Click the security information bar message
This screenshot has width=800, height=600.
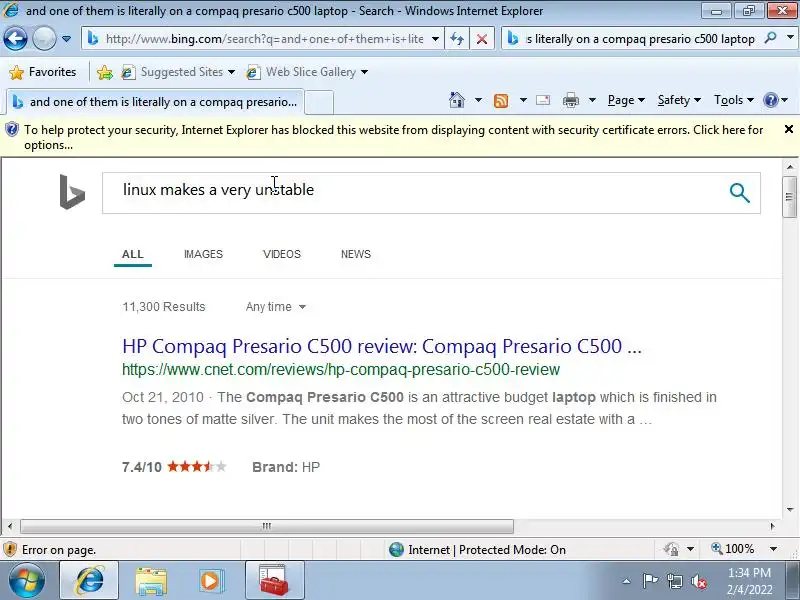coord(393,137)
